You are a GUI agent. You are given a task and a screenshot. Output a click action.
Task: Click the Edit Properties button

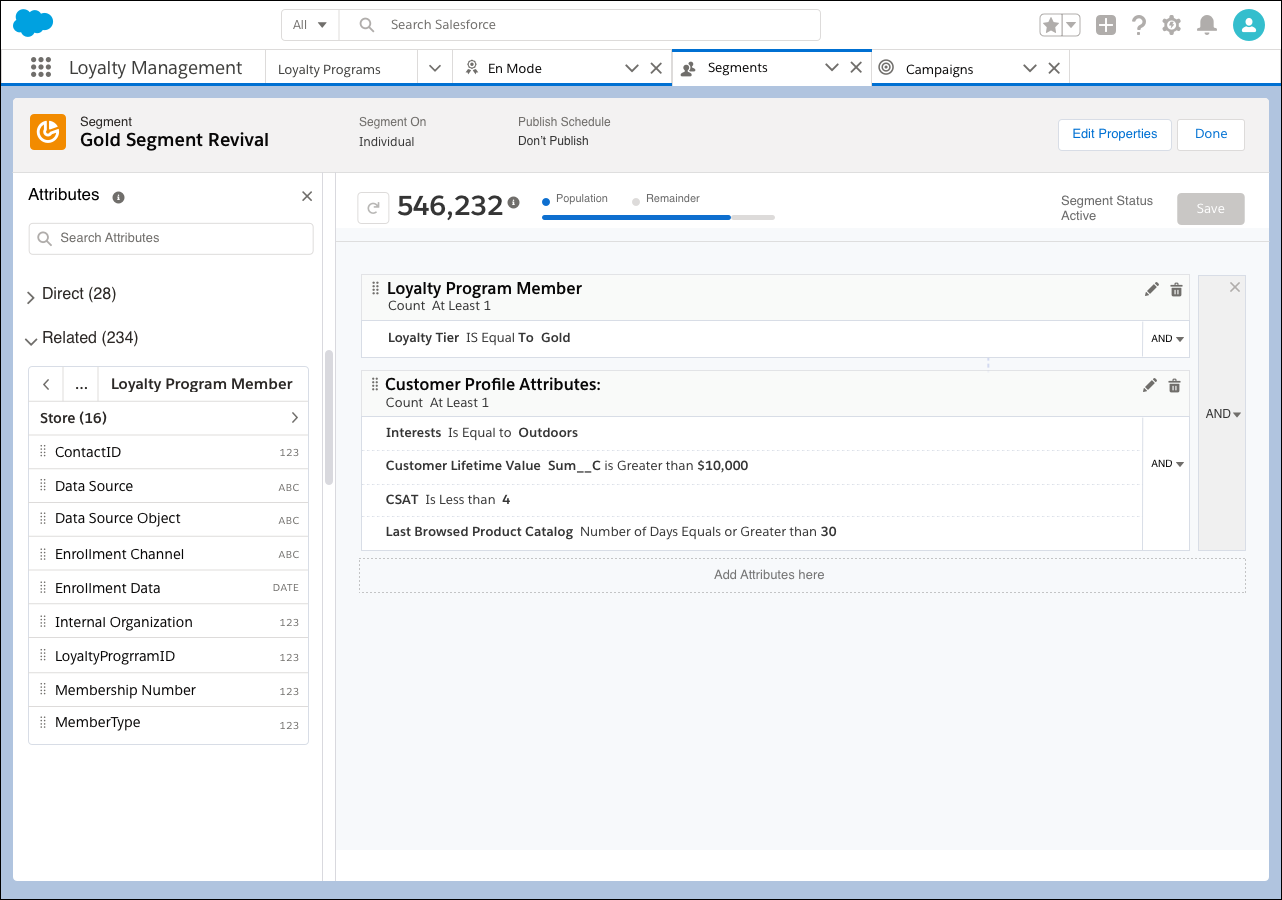point(1114,134)
